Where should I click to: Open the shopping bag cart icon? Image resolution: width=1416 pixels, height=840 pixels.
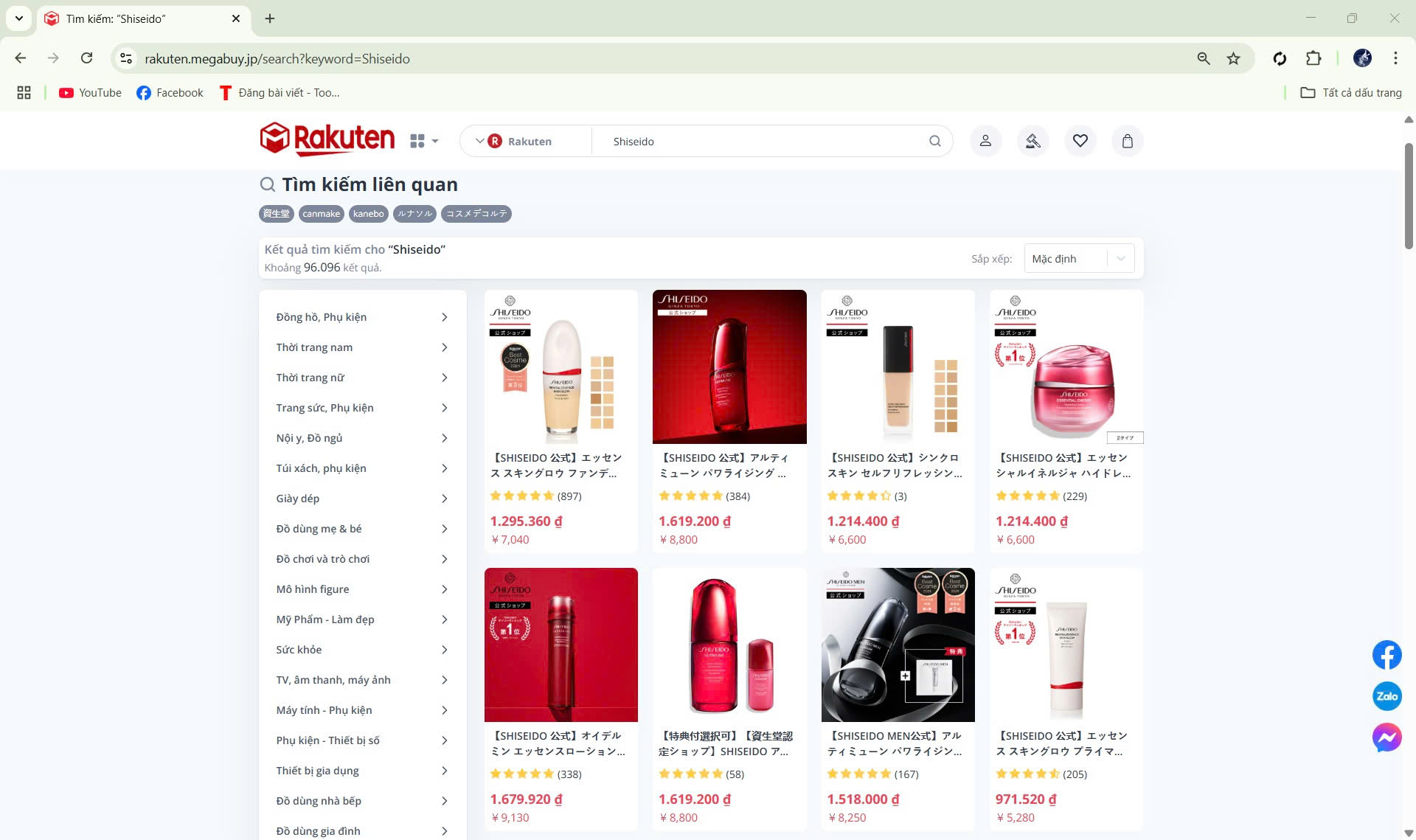pos(1127,141)
